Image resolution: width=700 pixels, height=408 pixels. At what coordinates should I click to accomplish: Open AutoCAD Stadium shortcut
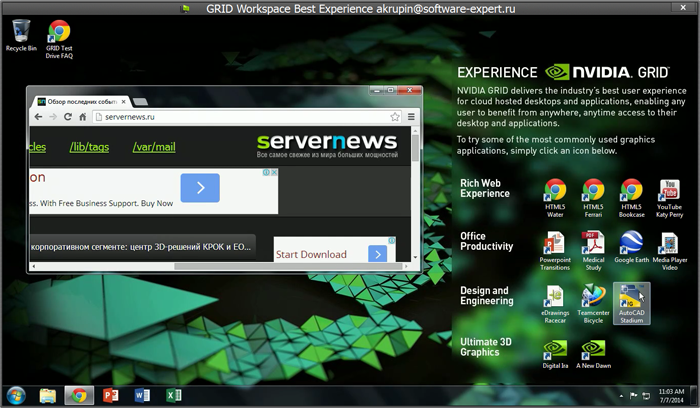(632, 304)
